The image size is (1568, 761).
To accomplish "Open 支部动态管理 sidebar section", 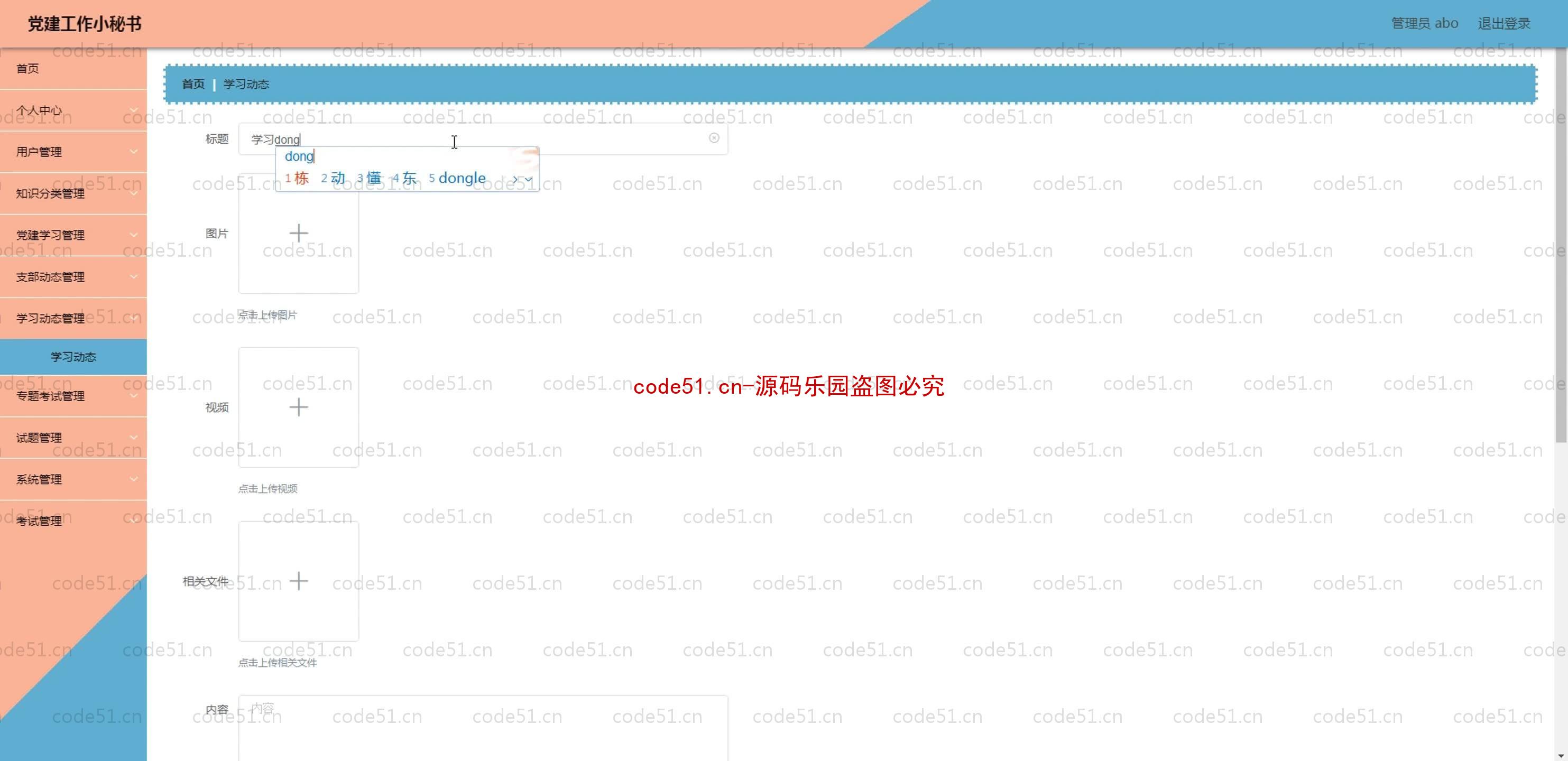I will pos(72,277).
